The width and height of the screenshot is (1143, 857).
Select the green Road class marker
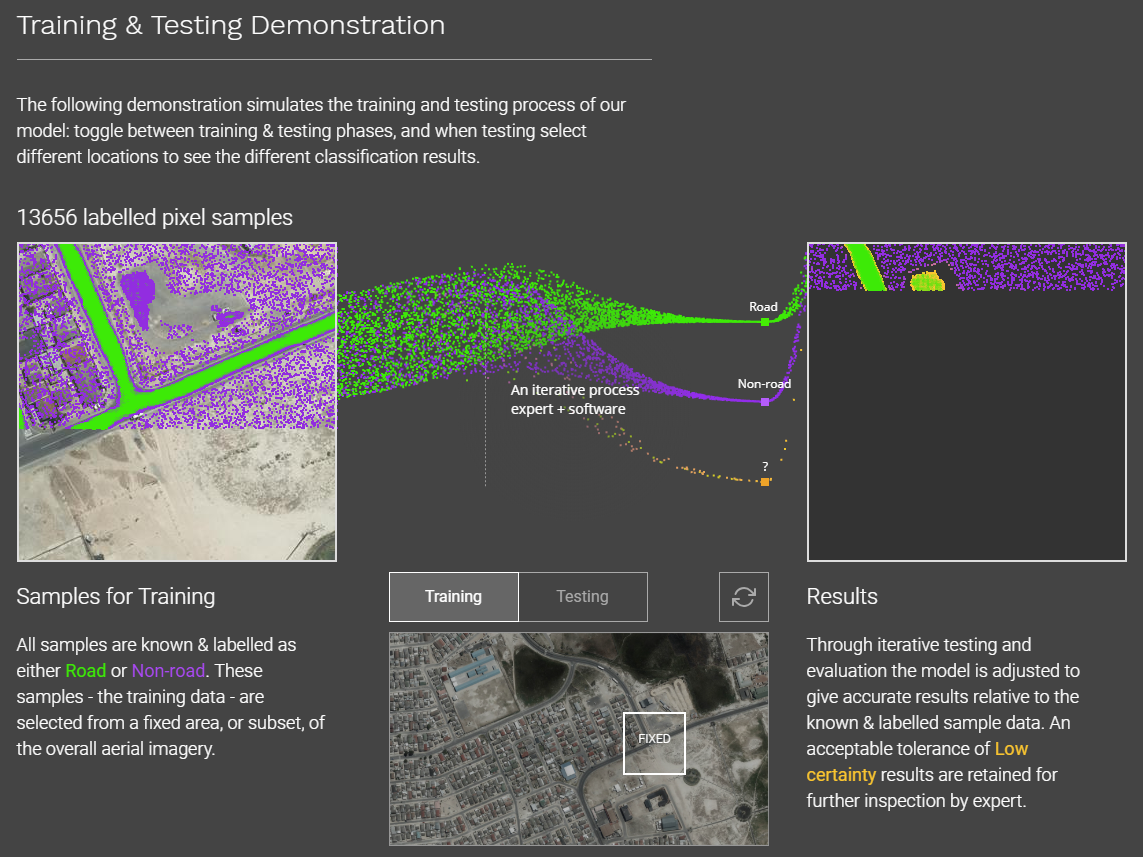tap(765, 321)
